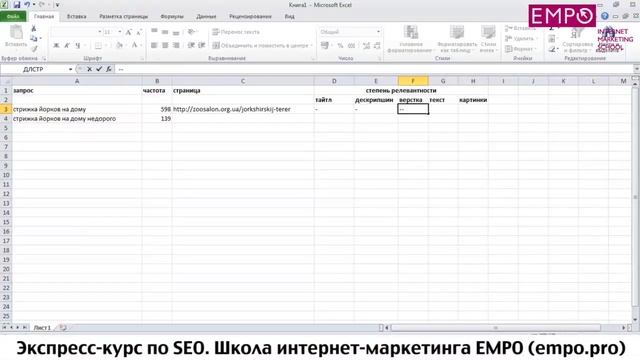This screenshot has height=360, width=640.
Task: Click Удалить in the Ячейки group
Action: point(520,38)
